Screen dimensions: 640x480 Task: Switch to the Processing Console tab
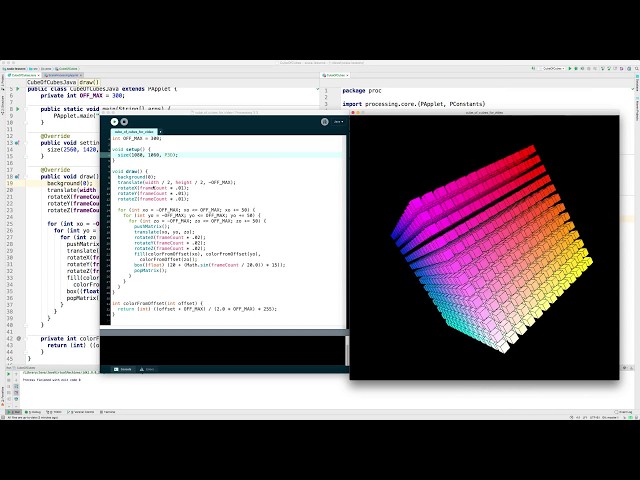click(123, 369)
